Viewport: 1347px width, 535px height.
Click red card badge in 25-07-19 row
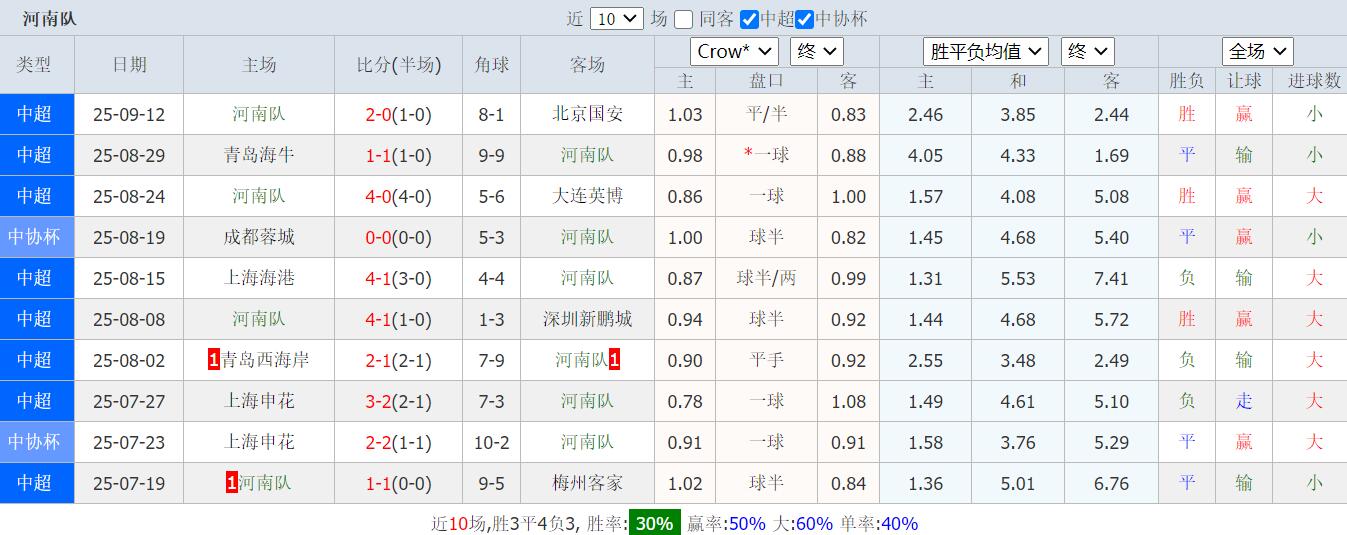click(232, 483)
